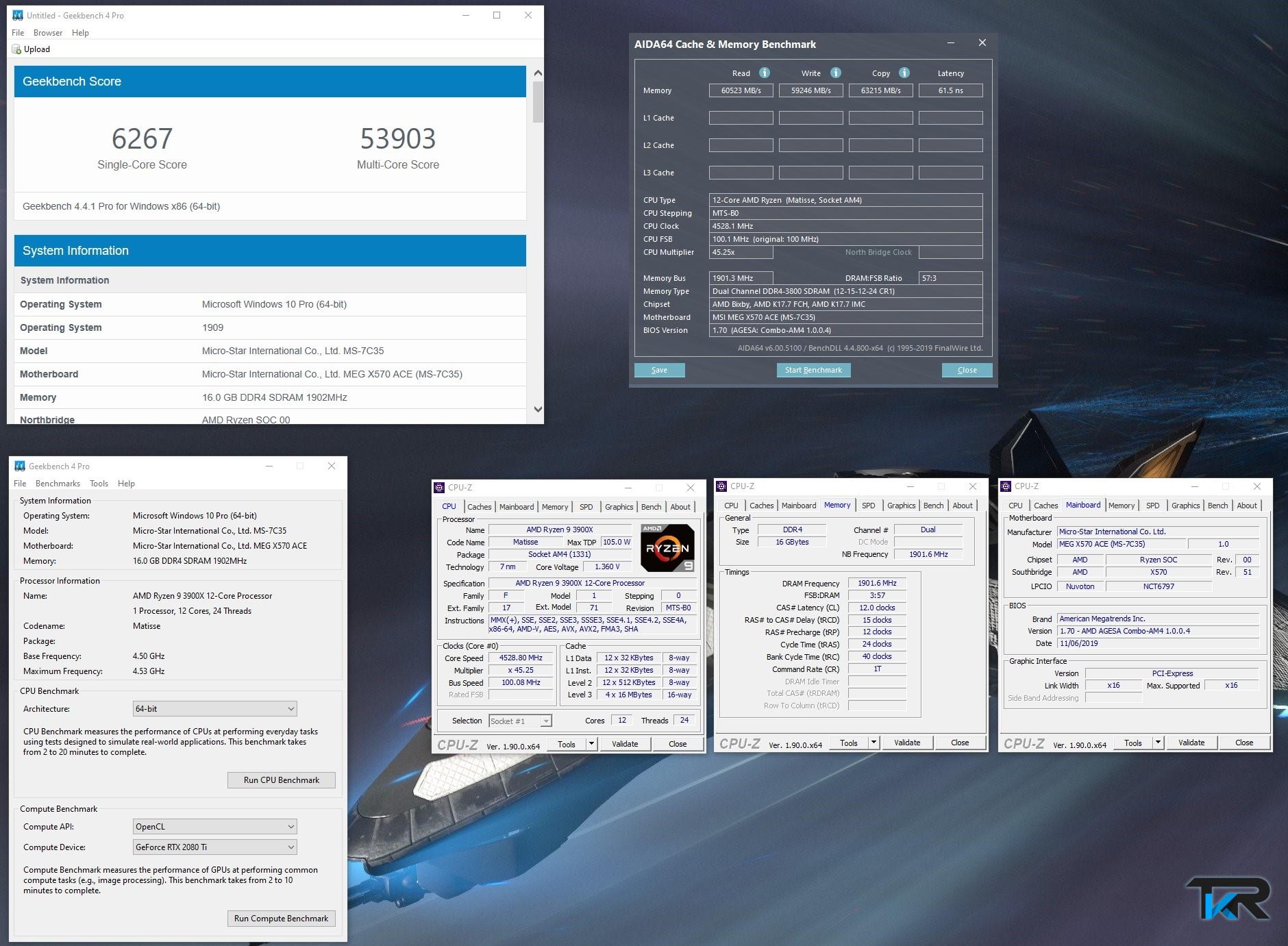The image size is (1288, 946).
Task: Open About tab in CPU-Z Memory window
Action: [x=963, y=506]
